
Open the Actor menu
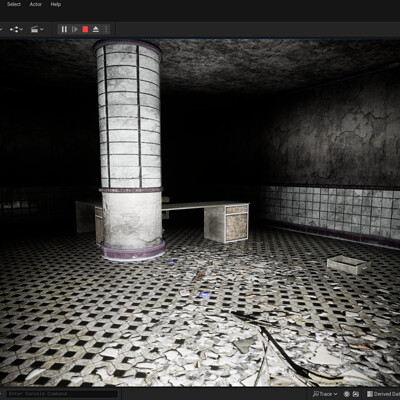pos(36,4)
